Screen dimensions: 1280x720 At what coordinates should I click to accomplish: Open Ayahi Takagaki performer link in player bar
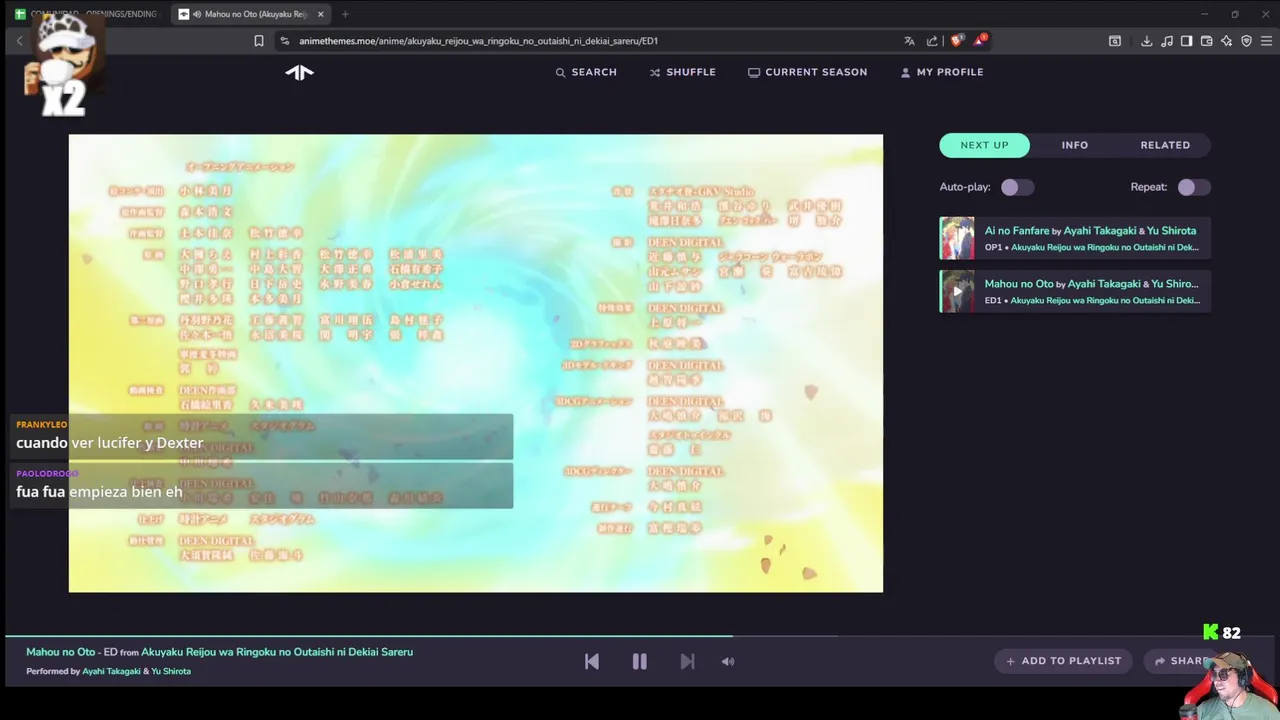(x=111, y=671)
